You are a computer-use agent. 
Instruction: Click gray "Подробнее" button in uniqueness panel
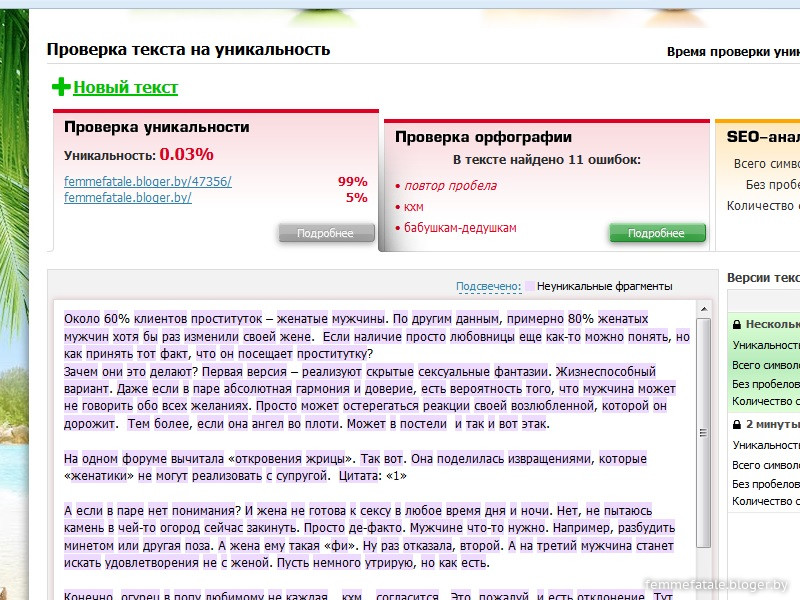pyautogui.click(x=326, y=233)
